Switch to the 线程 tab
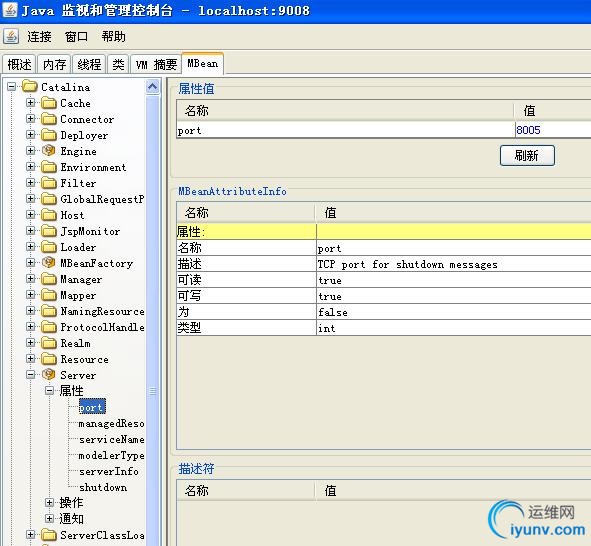Viewport: 591px width, 546px height. (89, 64)
